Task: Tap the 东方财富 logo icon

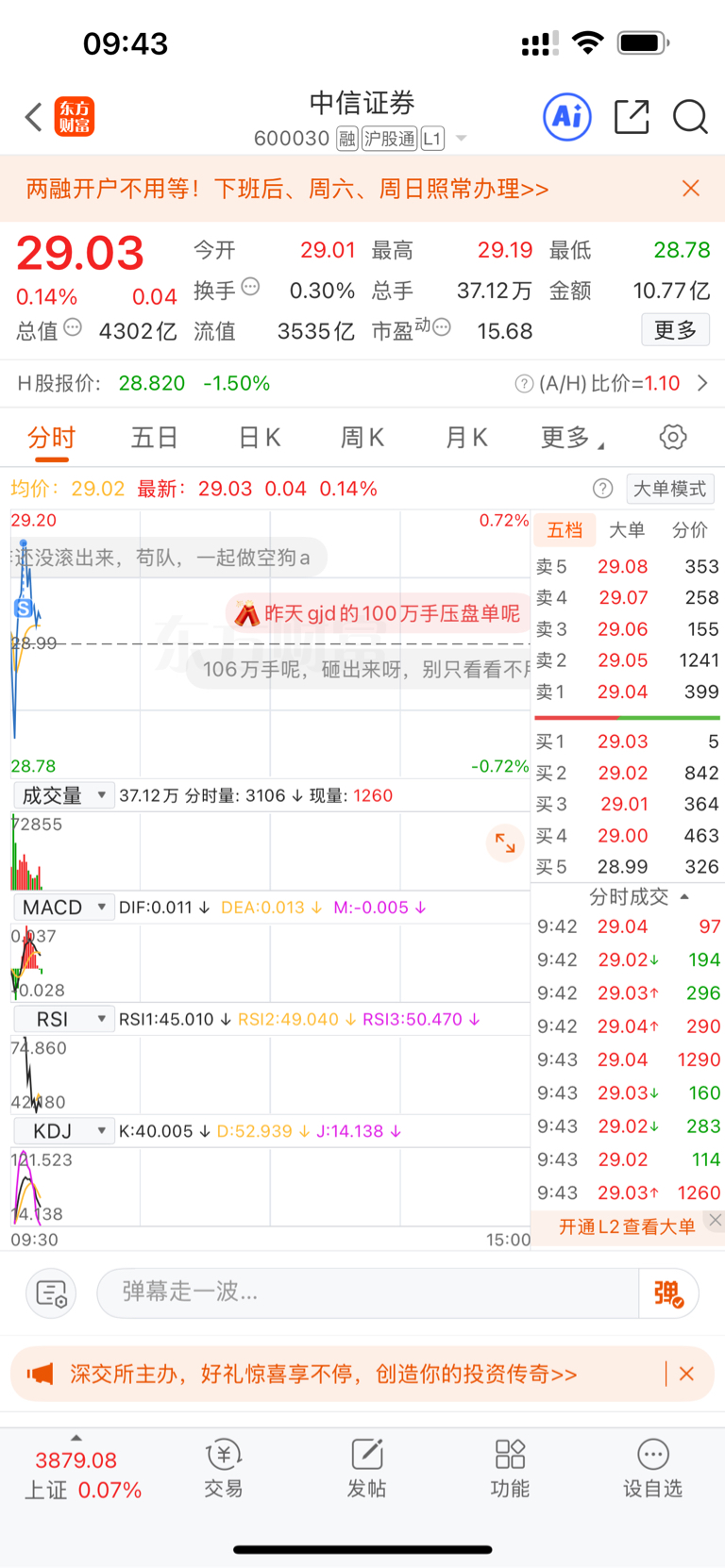Action: (x=75, y=117)
